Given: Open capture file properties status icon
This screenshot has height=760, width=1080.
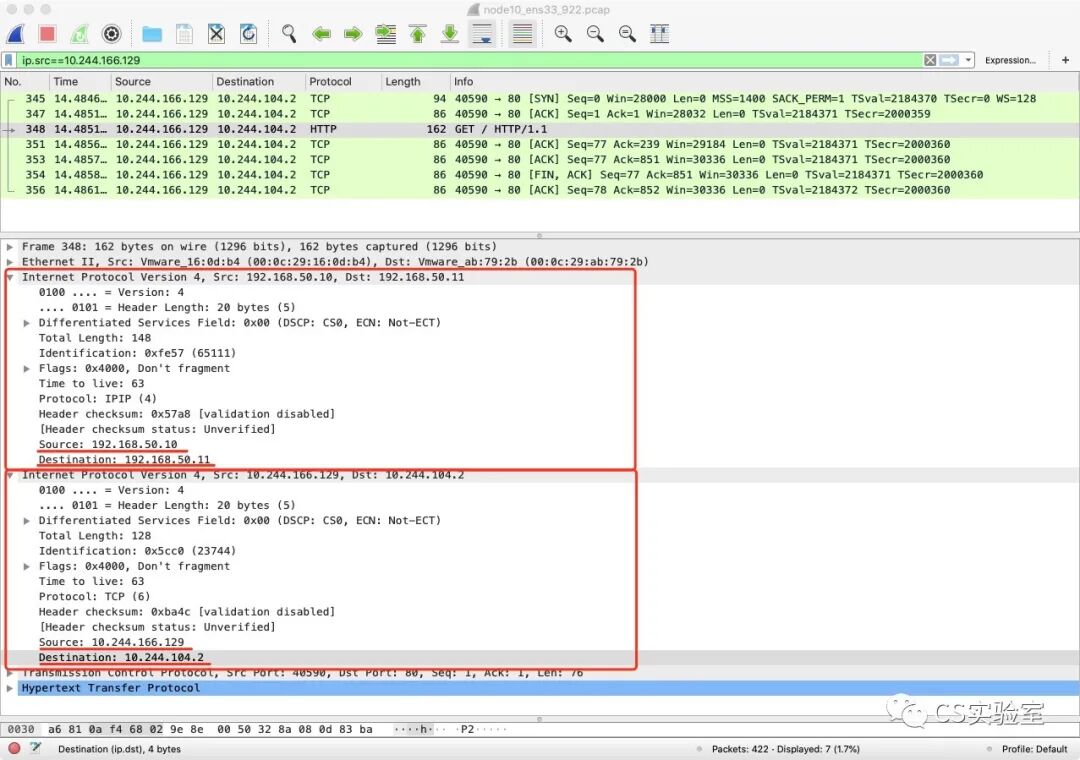Looking at the screenshot, I should pyautogui.click(x=35, y=748).
